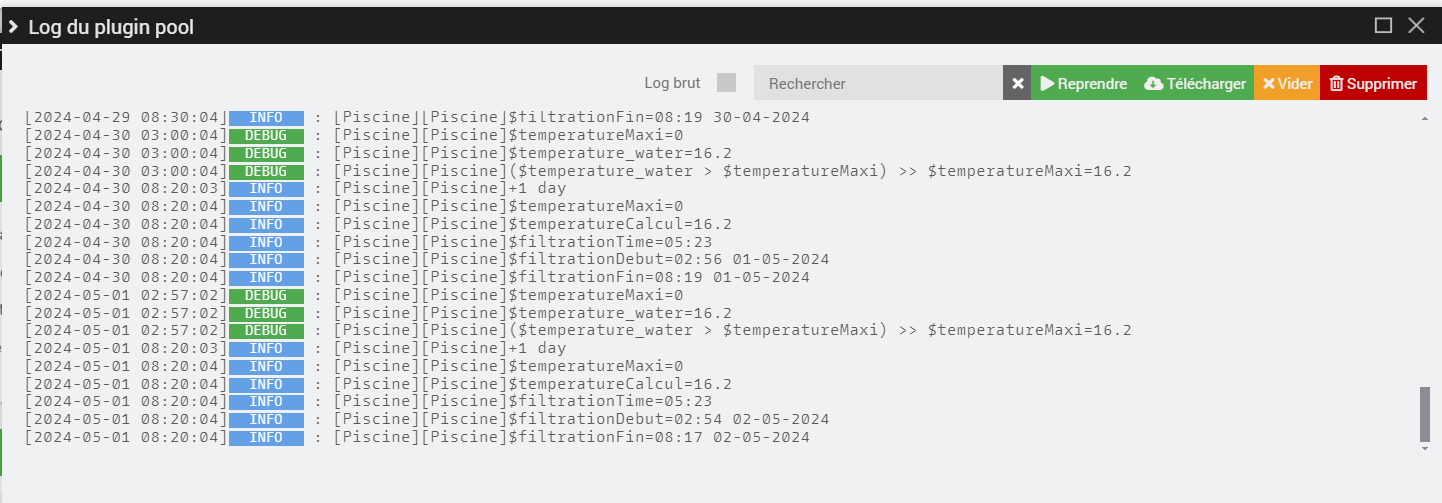The width and height of the screenshot is (1442, 503).
Task: Click the INFO badge on the filtrationDebut=02:54 line
Action: (x=266, y=419)
